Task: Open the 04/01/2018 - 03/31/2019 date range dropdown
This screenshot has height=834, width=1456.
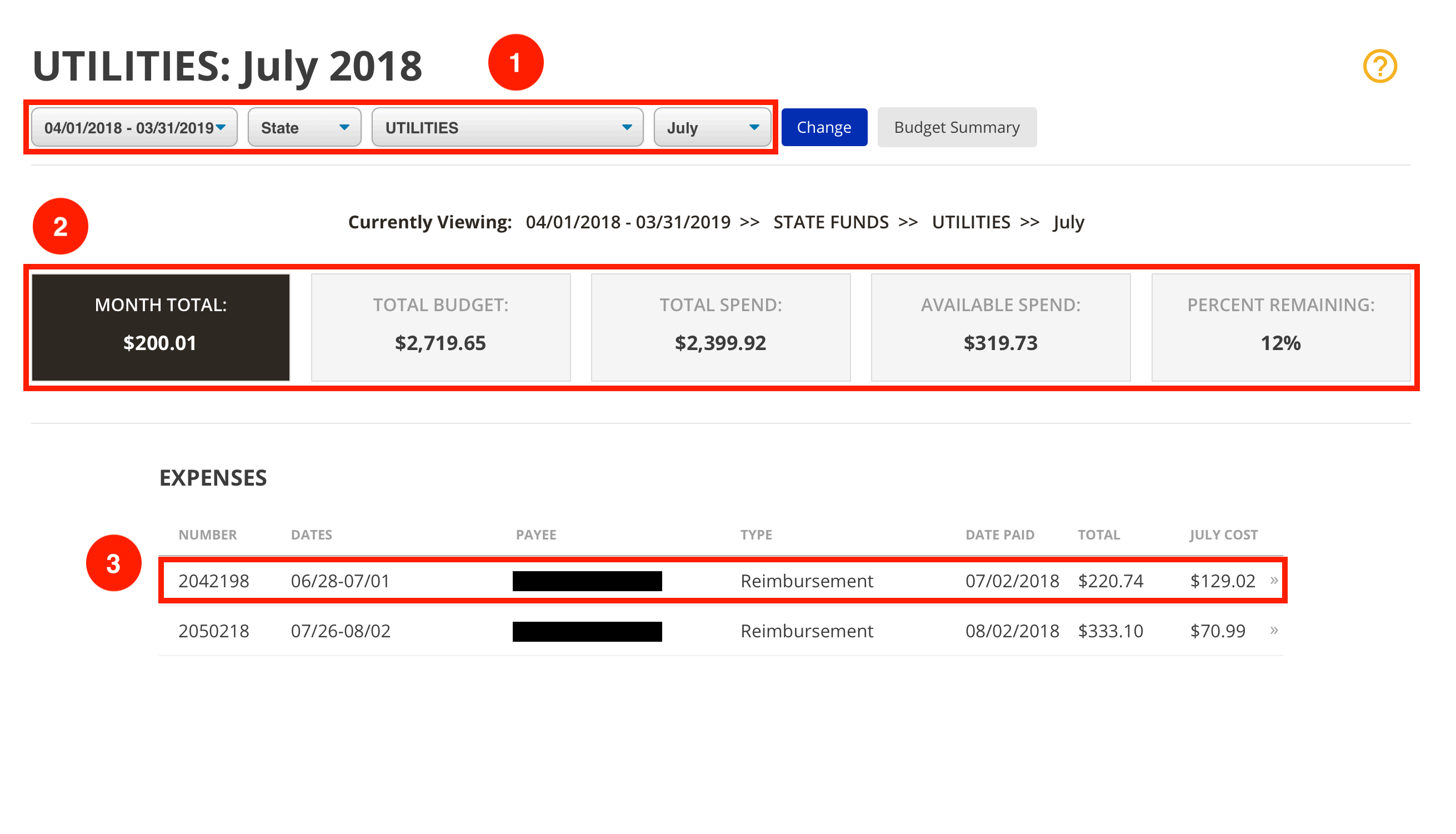Action: 134,127
